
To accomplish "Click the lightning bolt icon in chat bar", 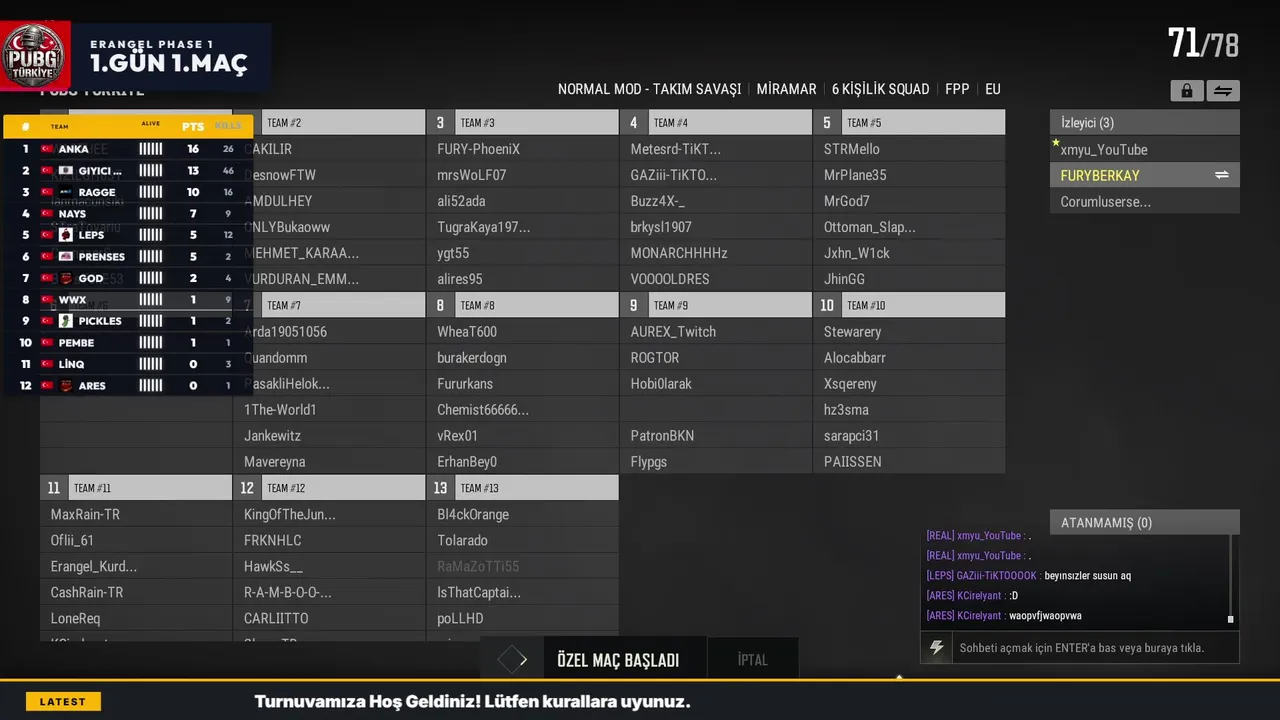I will tap(936, 648).
